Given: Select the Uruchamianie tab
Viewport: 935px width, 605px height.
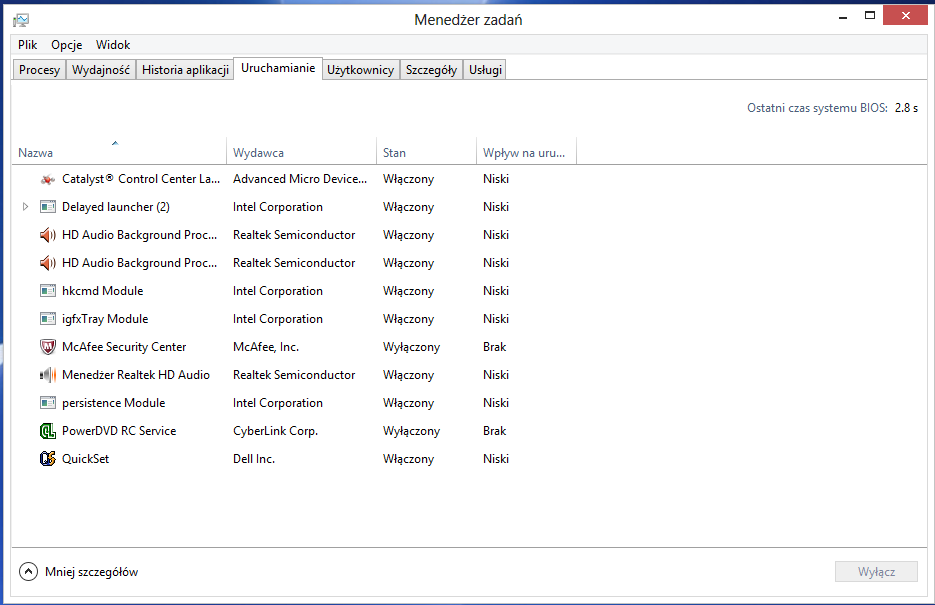Looking at the screenshot, I should [x=278, y=68].
